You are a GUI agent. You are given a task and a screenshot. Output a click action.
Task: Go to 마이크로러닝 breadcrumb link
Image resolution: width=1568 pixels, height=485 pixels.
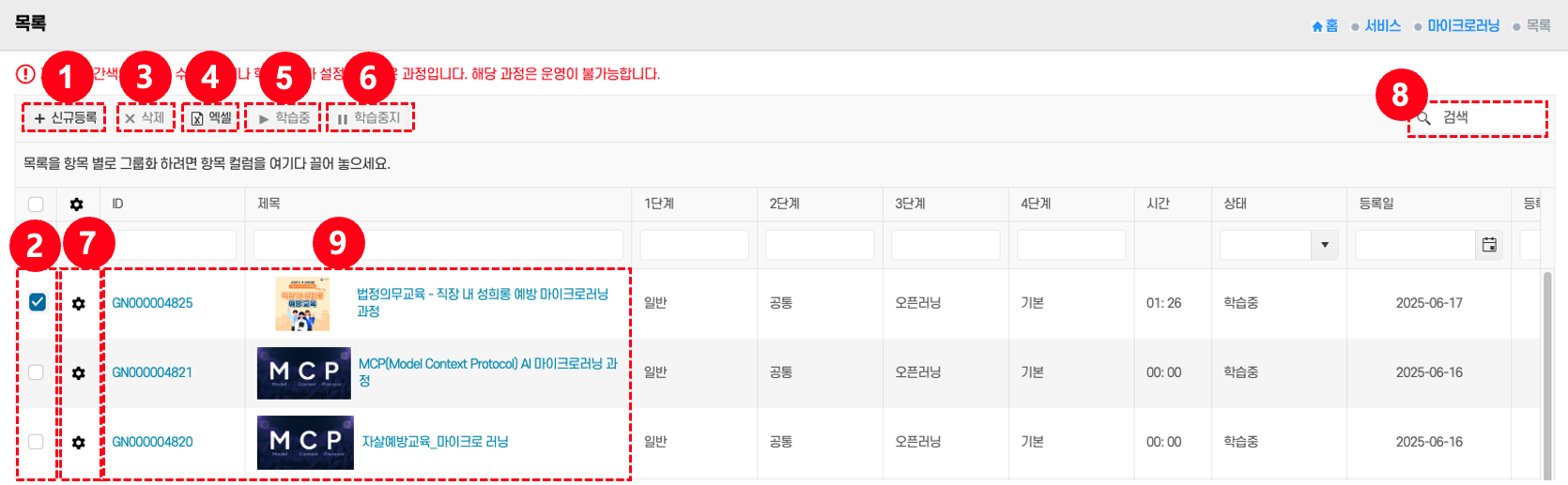click(1463, 26)
